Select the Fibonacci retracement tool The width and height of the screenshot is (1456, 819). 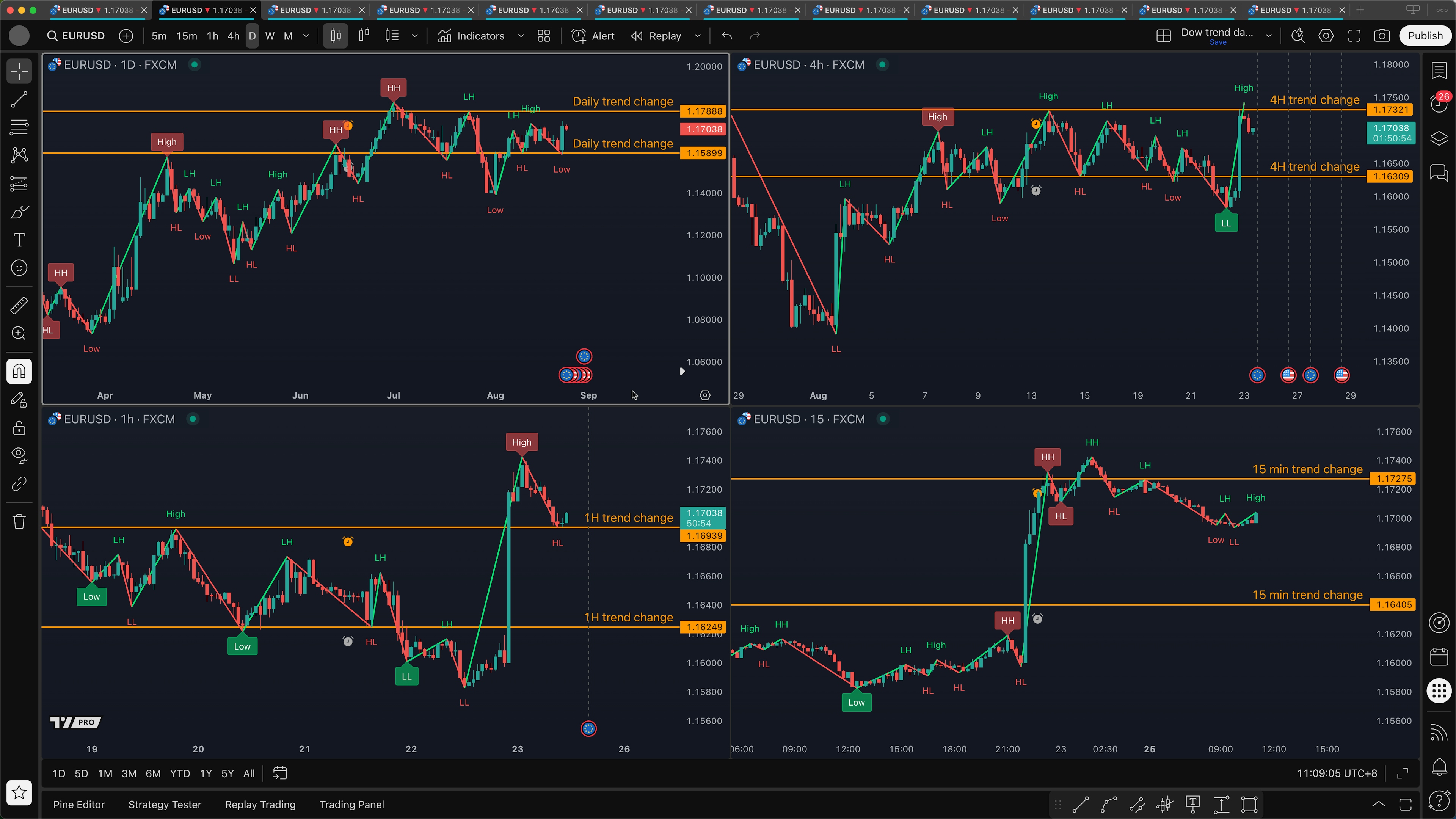pos(19,127)
